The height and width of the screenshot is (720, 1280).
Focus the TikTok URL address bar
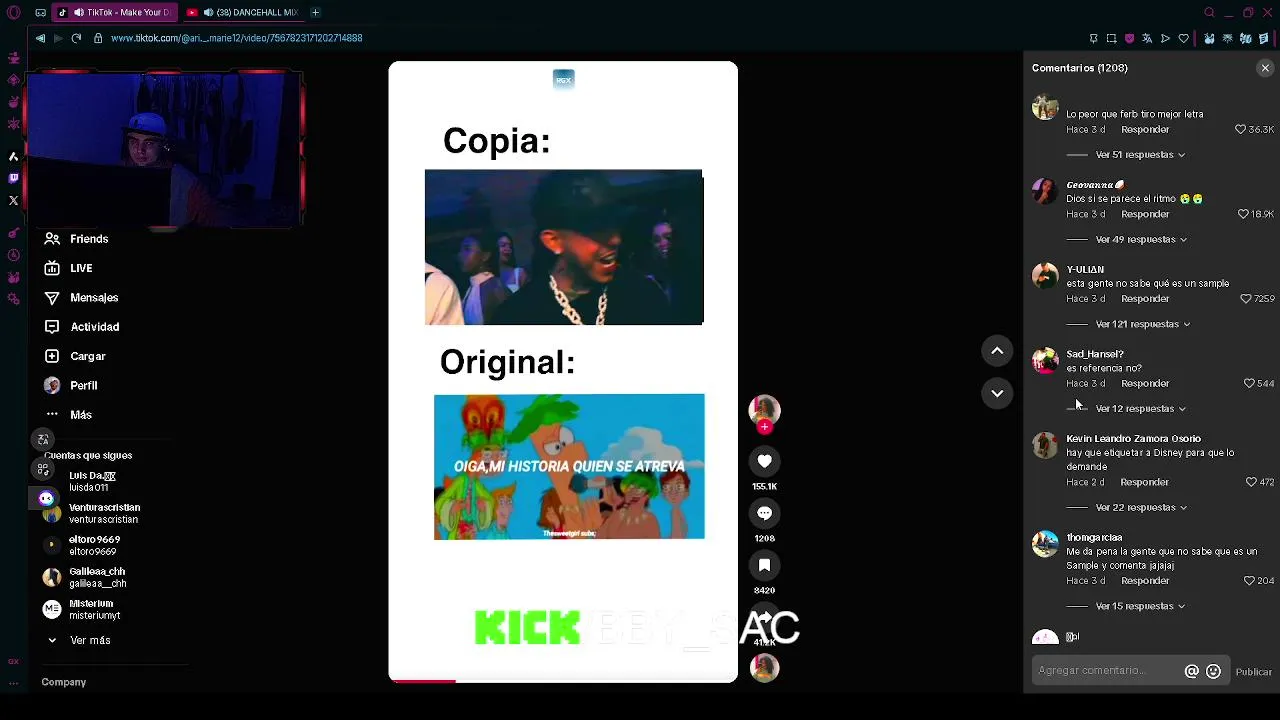click(236, 38)
